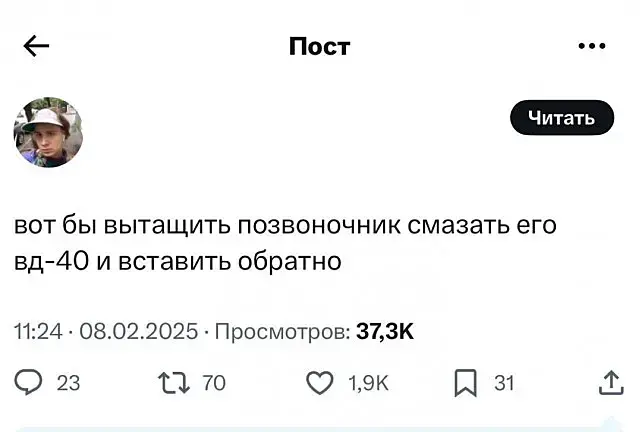Like the post with the heart icon

click(x=318, y=381)
